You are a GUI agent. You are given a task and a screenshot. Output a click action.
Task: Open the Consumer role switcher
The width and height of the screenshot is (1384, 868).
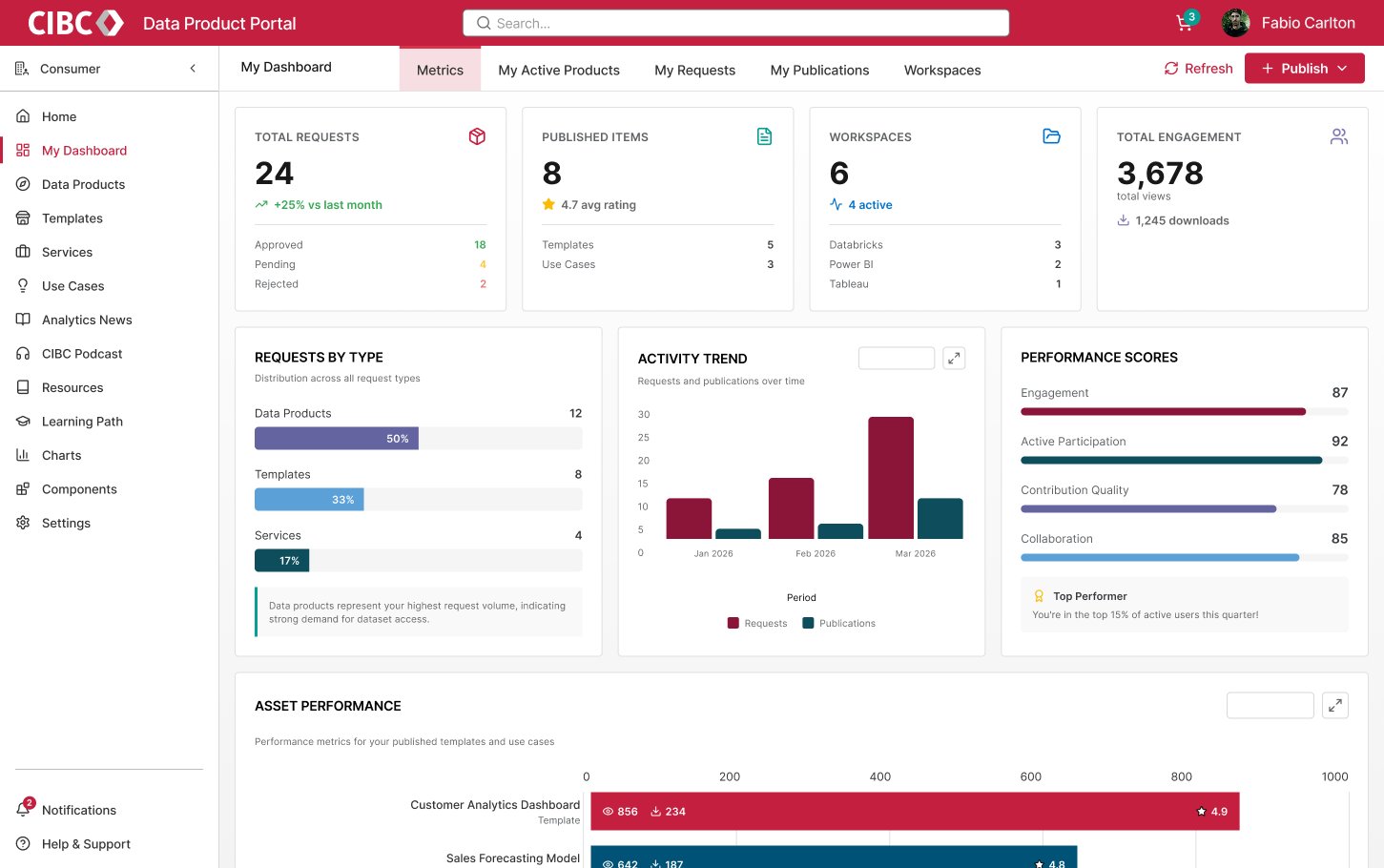[x=70, y=69]
